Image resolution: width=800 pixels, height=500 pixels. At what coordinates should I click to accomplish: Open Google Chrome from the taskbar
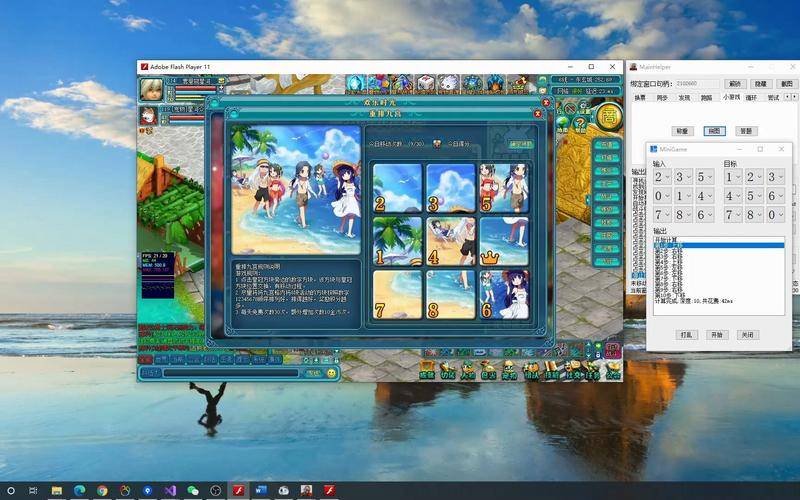[x=102, y=490]
